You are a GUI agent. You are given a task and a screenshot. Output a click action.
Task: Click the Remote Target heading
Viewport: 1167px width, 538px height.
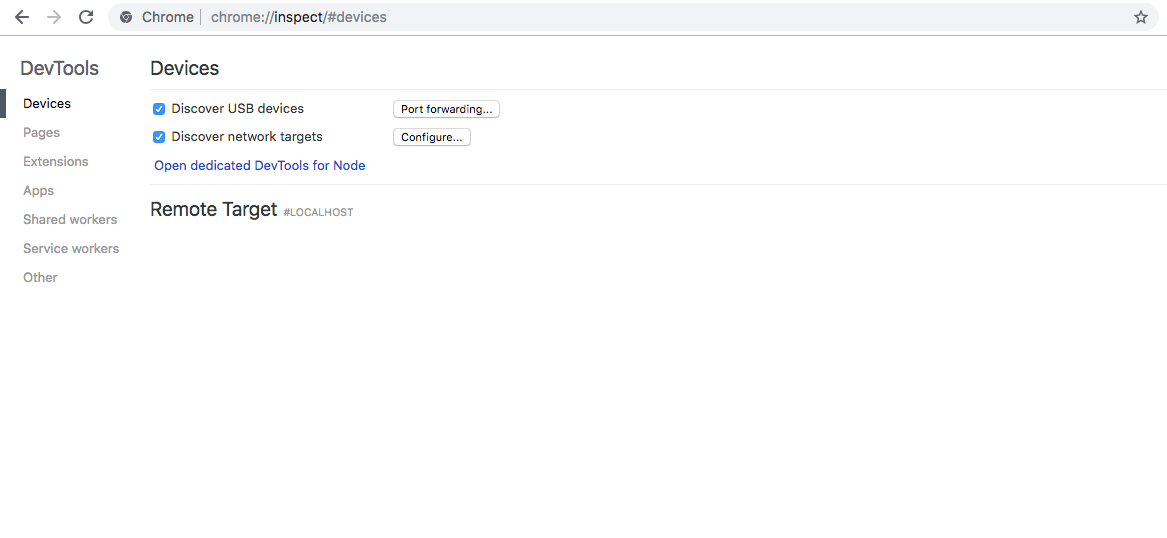(214, 210)
